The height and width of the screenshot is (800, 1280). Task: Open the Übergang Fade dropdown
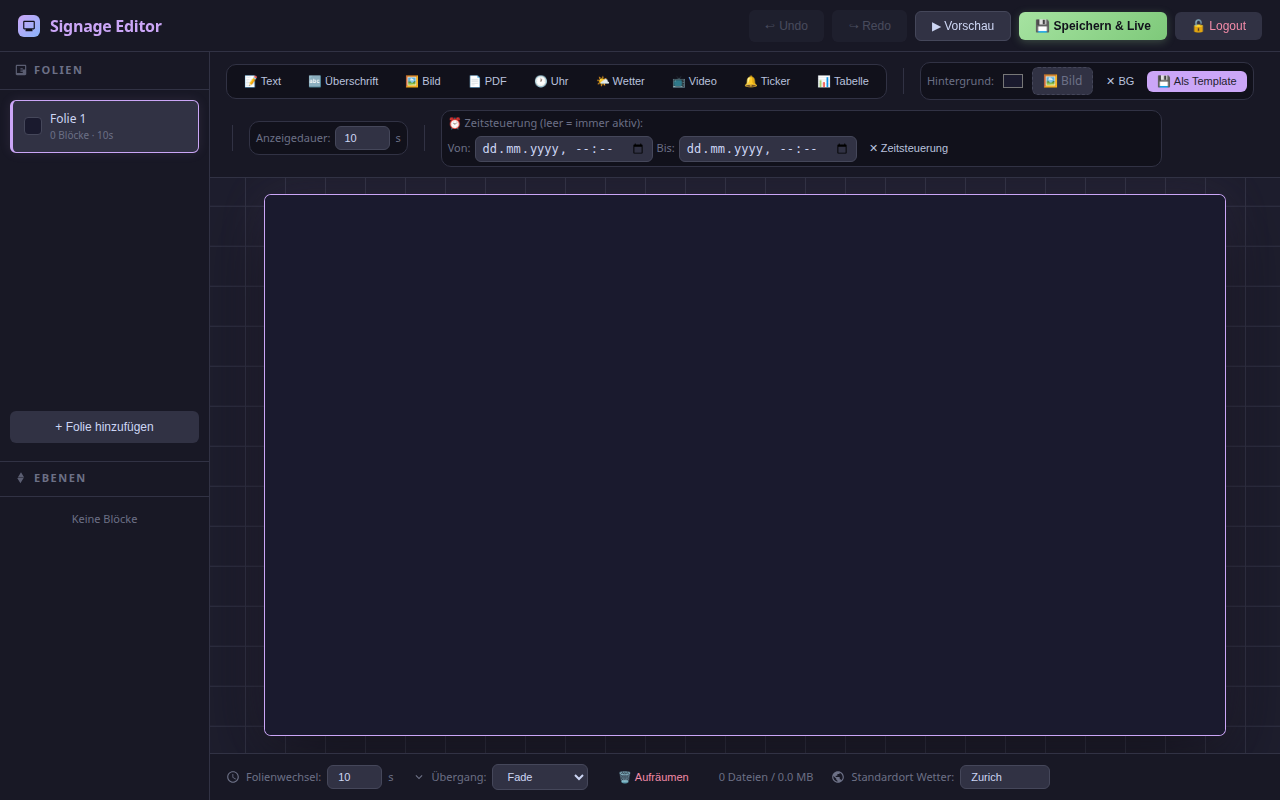point(540,777)
